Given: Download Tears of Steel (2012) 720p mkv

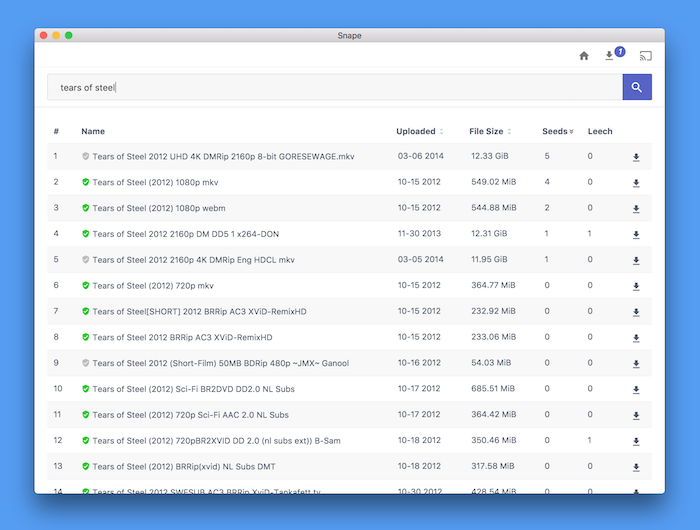Looking at the screenshot, I should (x=636, y=286).
